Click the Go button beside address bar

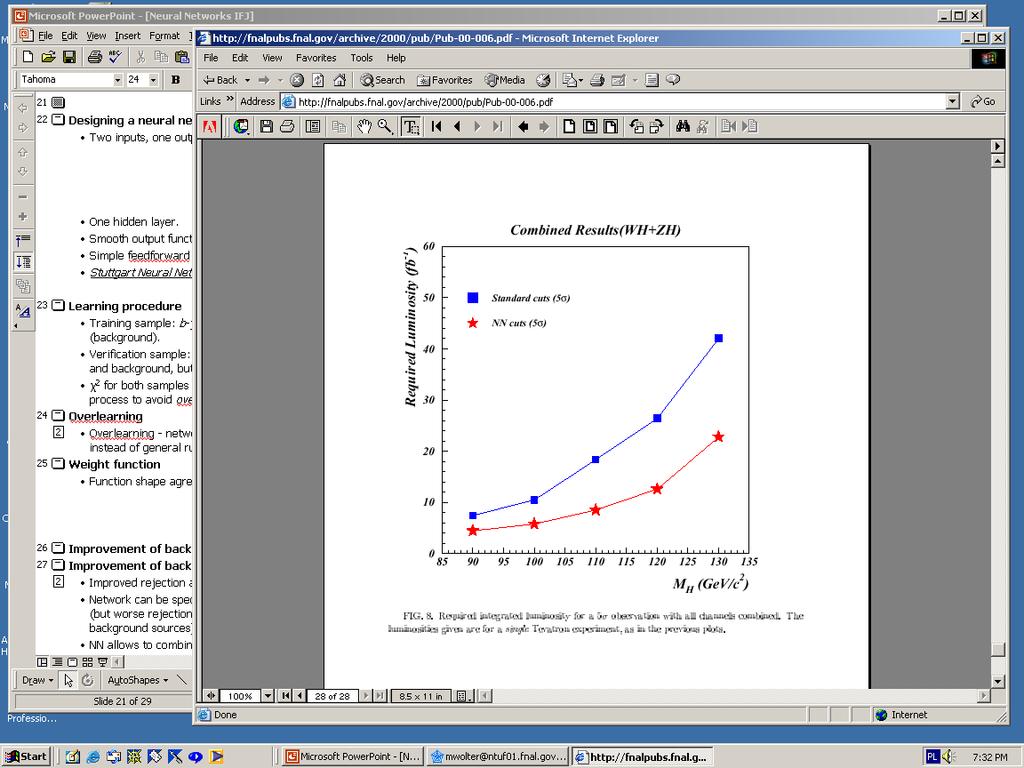tap(983, 102)
